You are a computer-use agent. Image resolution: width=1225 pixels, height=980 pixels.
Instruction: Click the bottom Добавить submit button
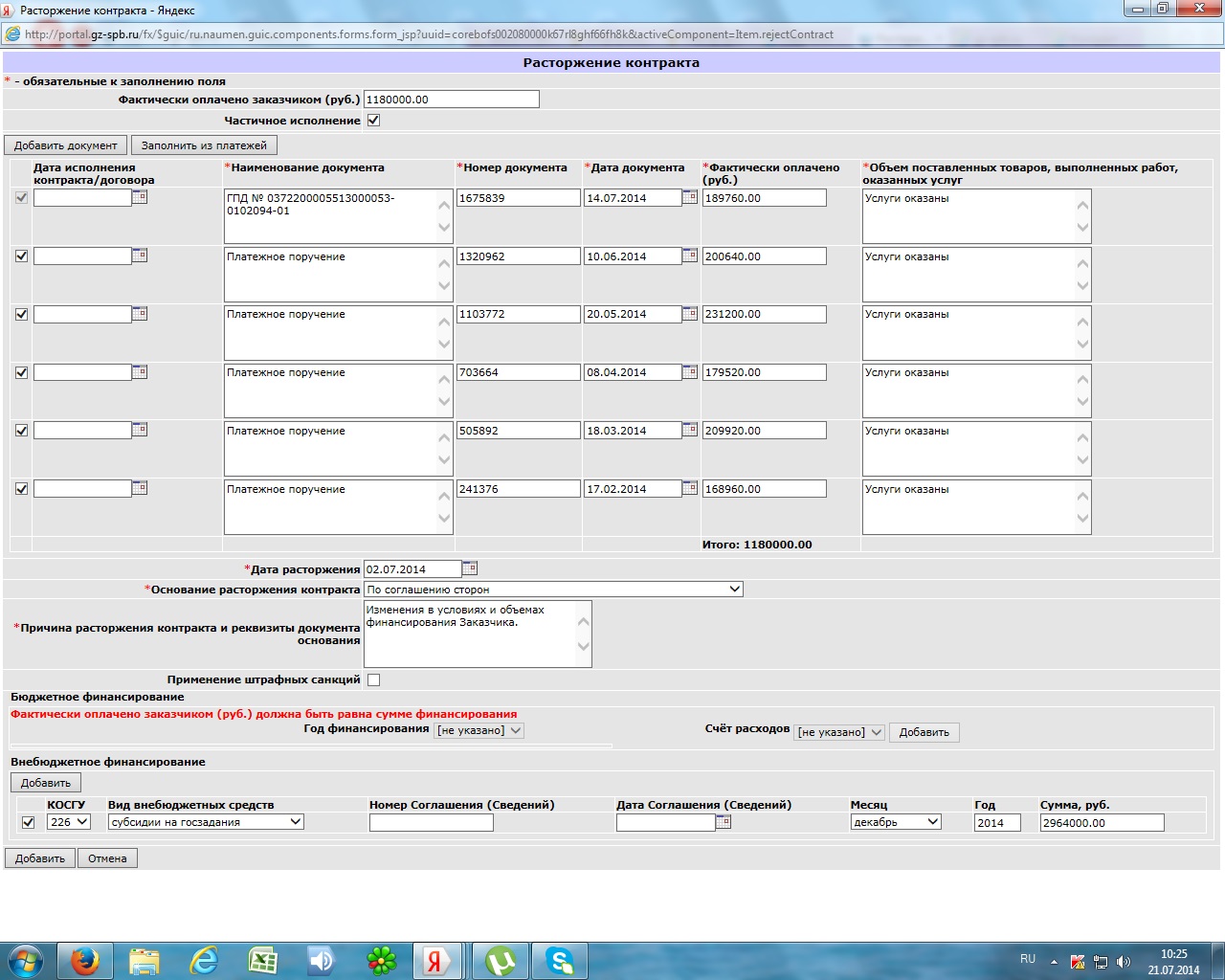pyautogui.click(x=40, y=858)
